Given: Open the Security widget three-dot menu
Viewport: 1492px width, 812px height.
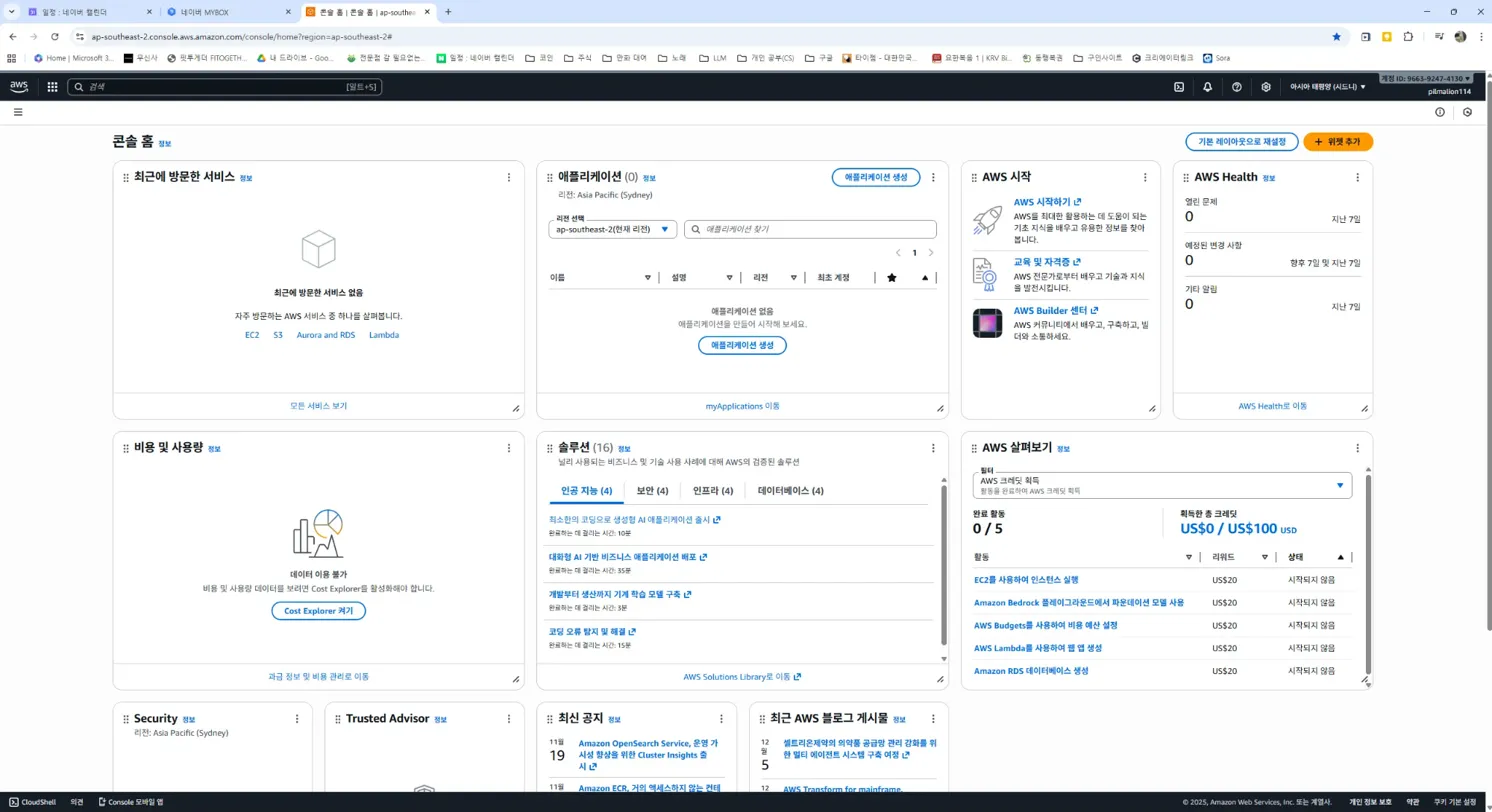Looking at the screenshot, I should 297,718.
